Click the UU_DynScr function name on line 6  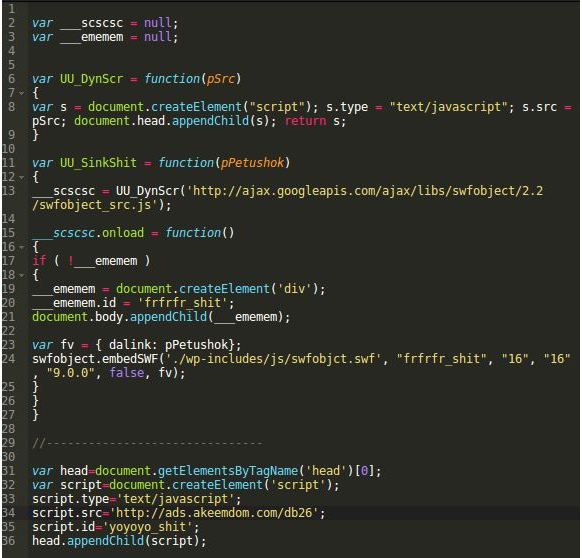(91, 79)
